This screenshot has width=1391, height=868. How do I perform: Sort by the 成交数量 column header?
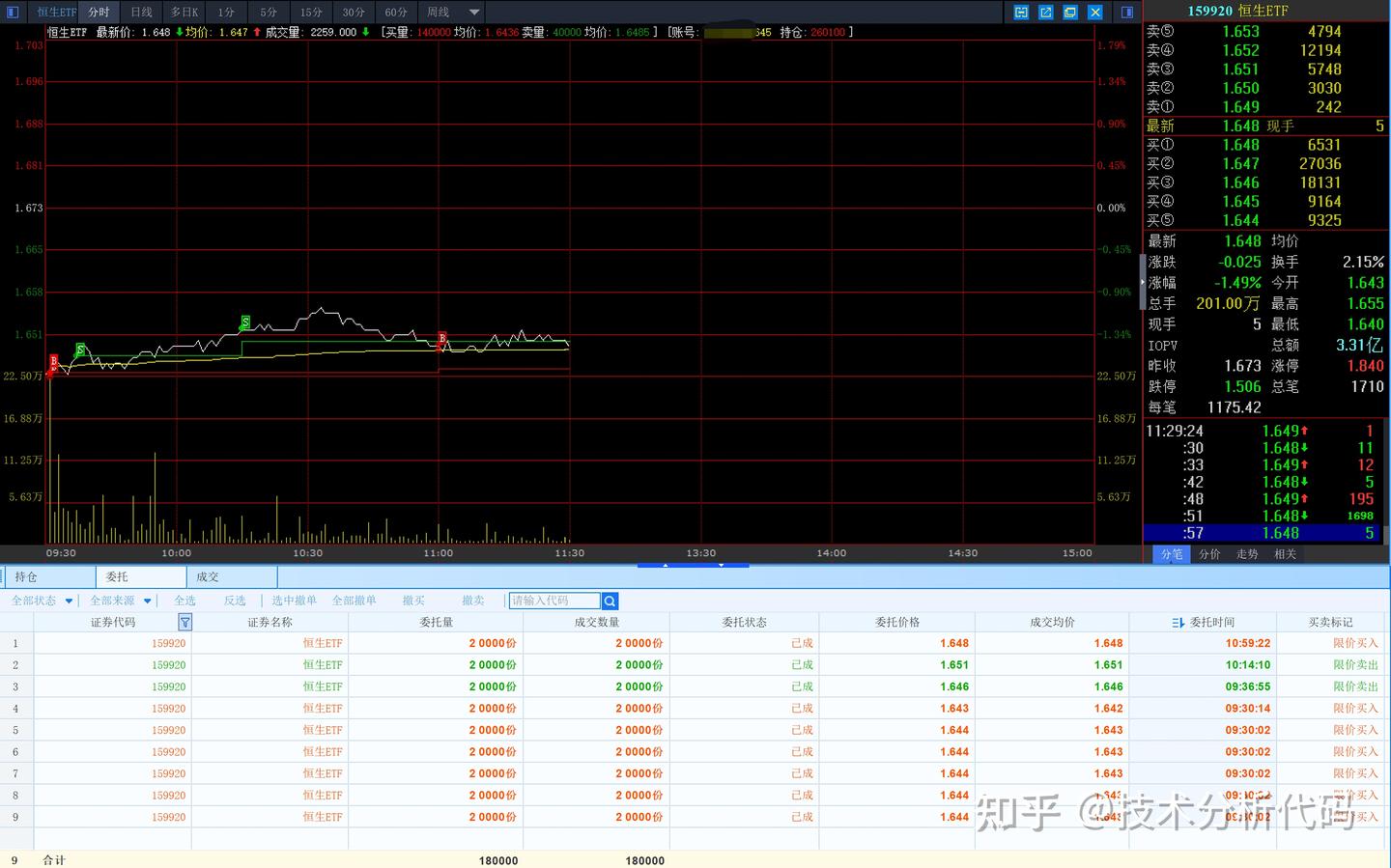click(596, 623)
